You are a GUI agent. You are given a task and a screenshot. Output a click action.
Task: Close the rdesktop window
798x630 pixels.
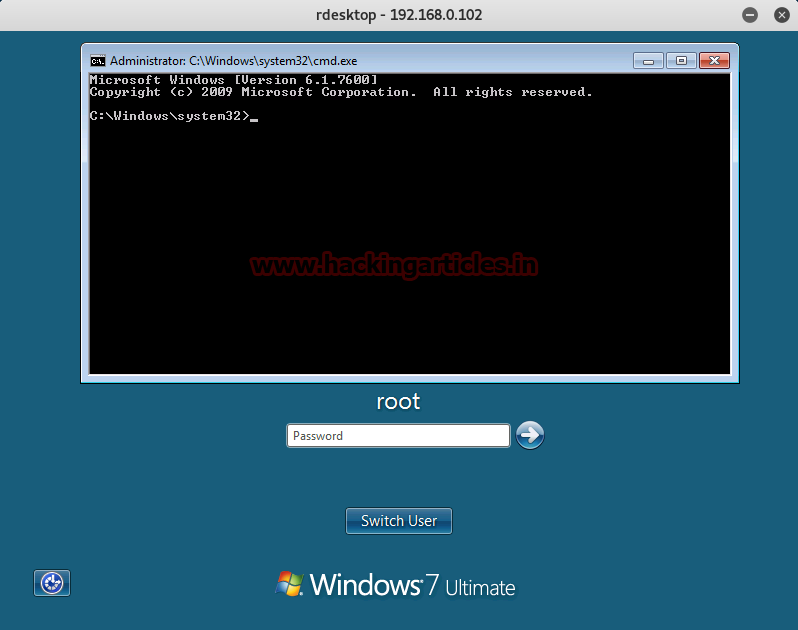(x=782, y=15)
